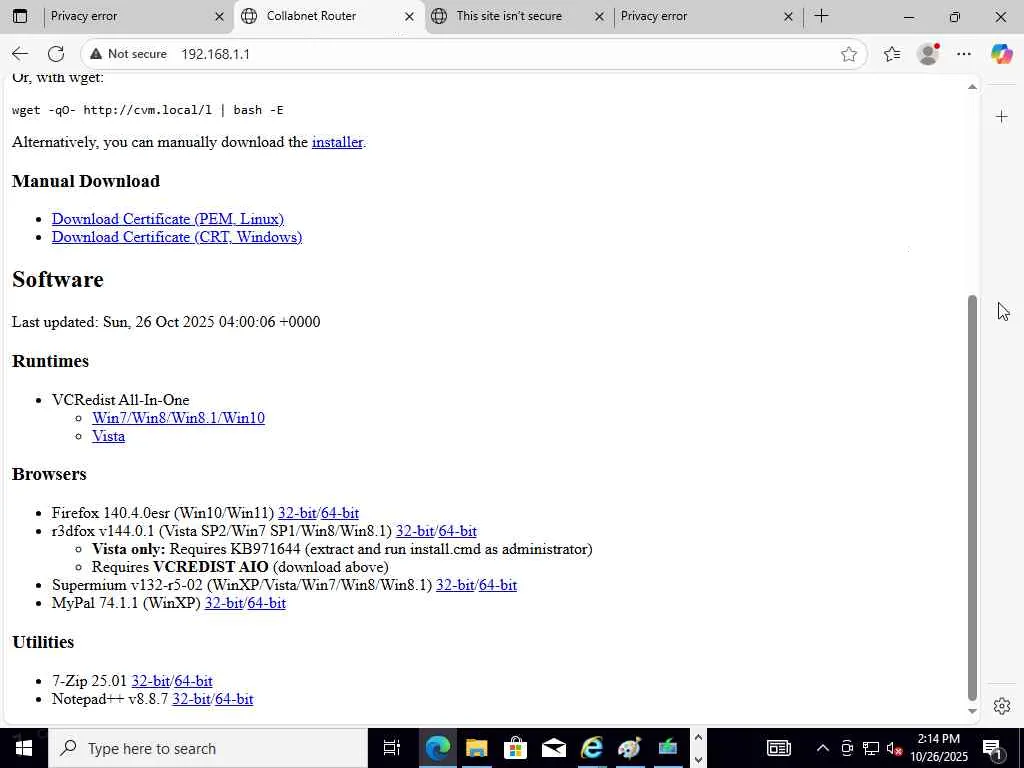Download MyPal 74.1.1 32-bit
The image size is (1024, 768).
224,603
